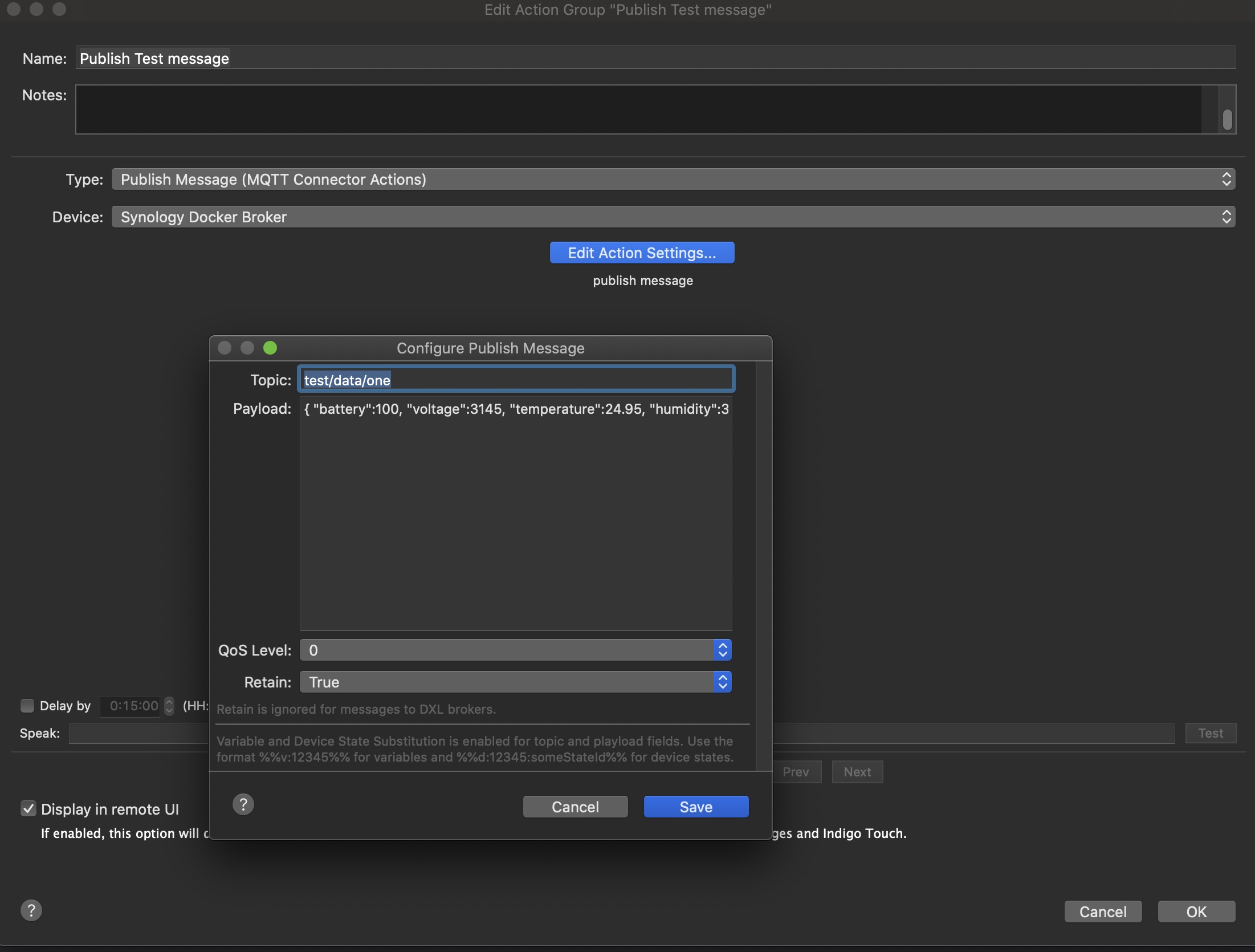Open the QoS Level dropdown
Image resolution: width=1255 pixels, height=952 pixels.
click(516, 650)
